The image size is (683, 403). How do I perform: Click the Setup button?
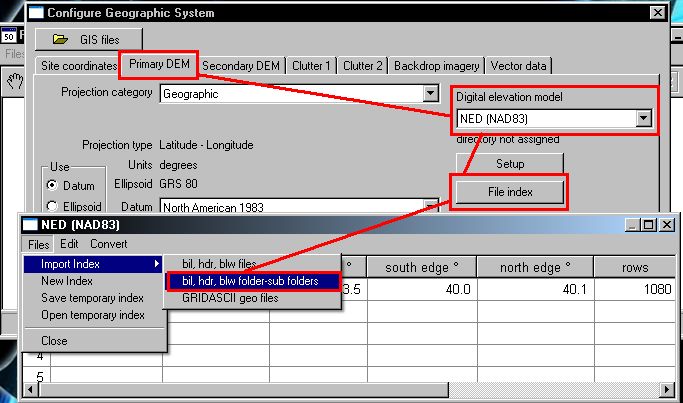click(510, 163)
